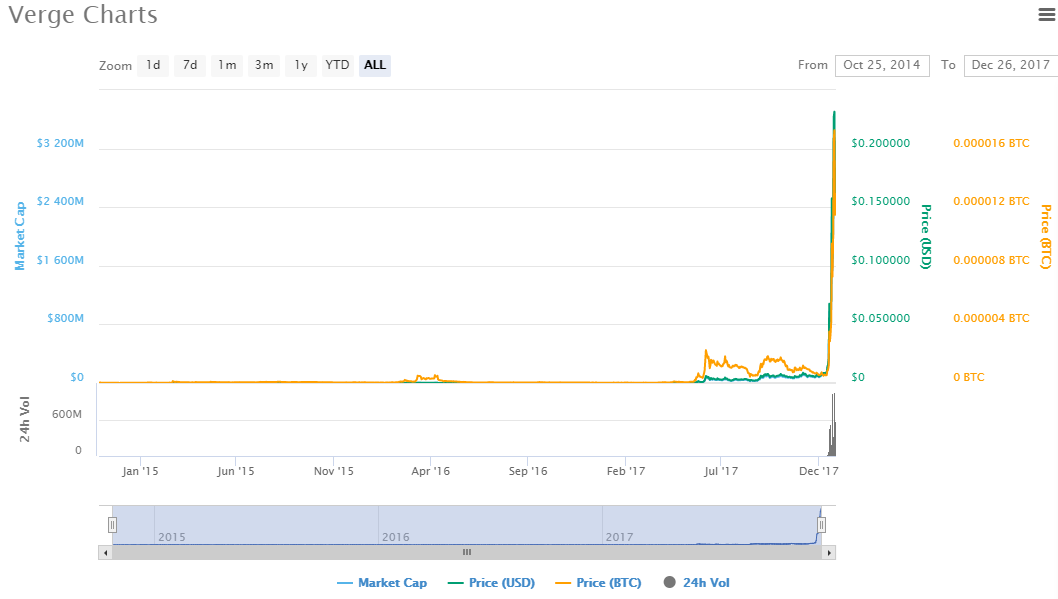The width and height of the screenshot is (1058, 599).
Task: Click the Feb '17 x-axis label
Action: click(x=625, y=471)
